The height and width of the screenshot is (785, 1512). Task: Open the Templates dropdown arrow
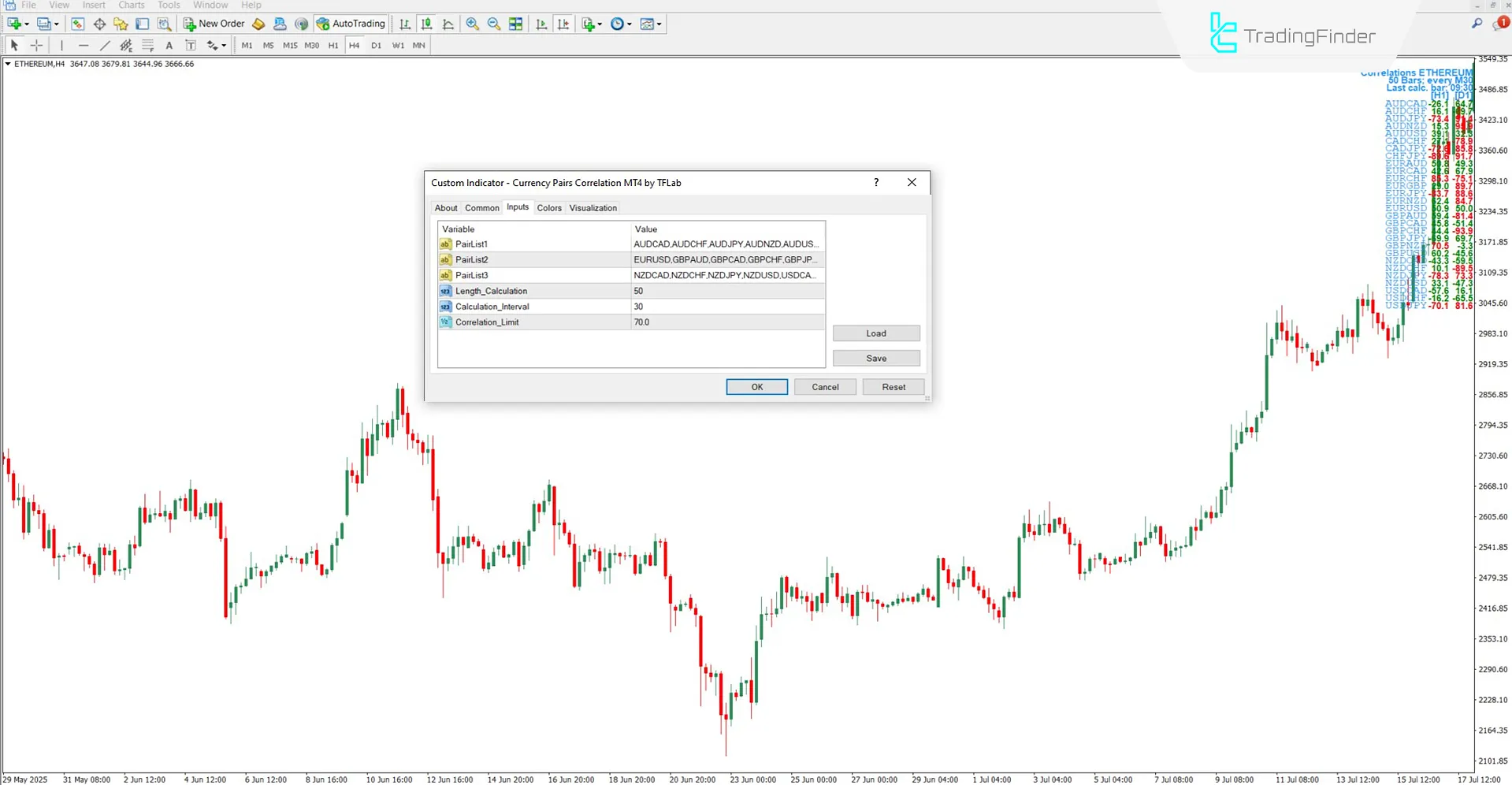point(659,24)
